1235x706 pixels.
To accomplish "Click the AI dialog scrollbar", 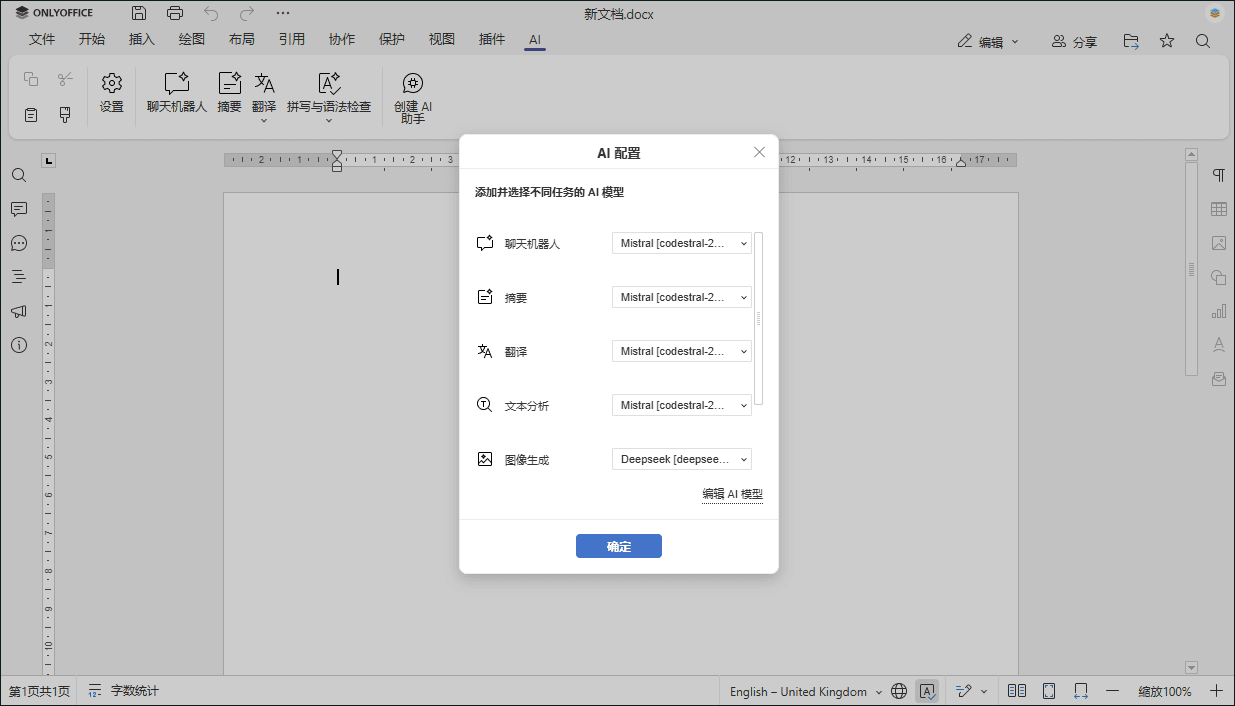I will coord(758,320).
